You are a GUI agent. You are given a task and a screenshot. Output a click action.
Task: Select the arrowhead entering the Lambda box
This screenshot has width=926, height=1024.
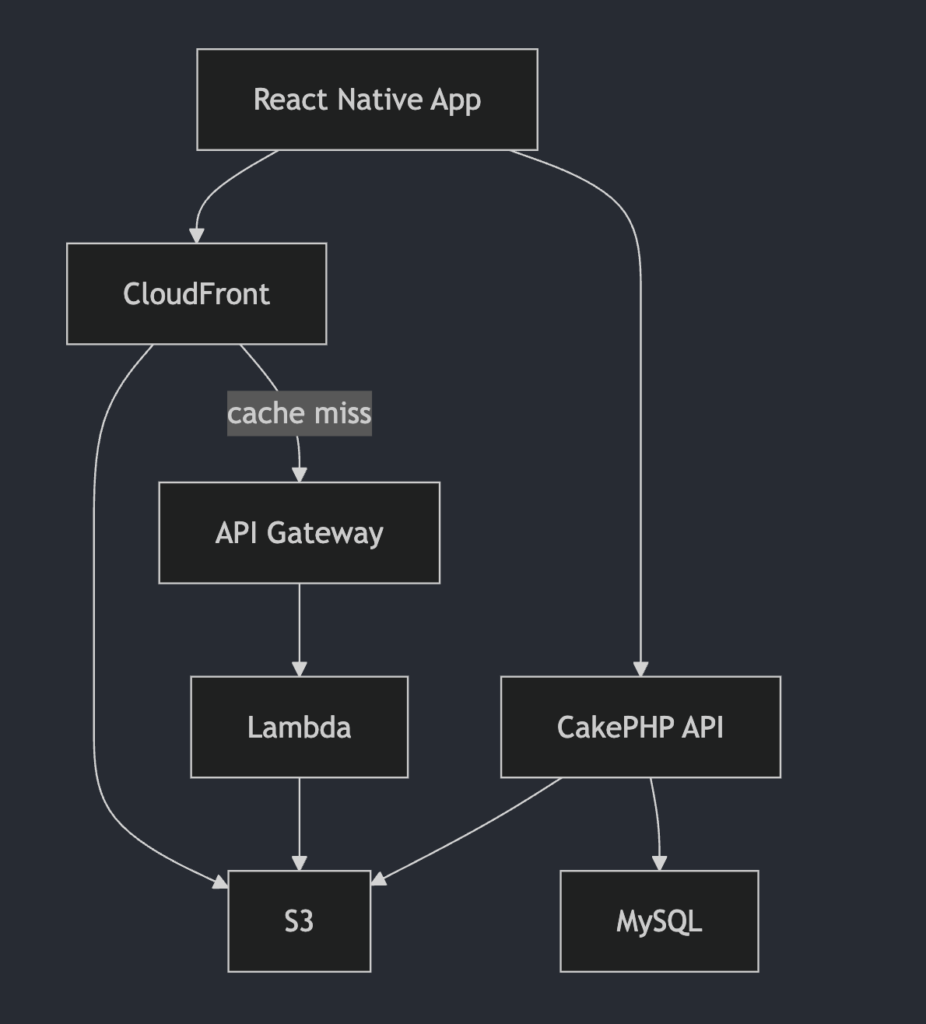(x=299, y=668)
